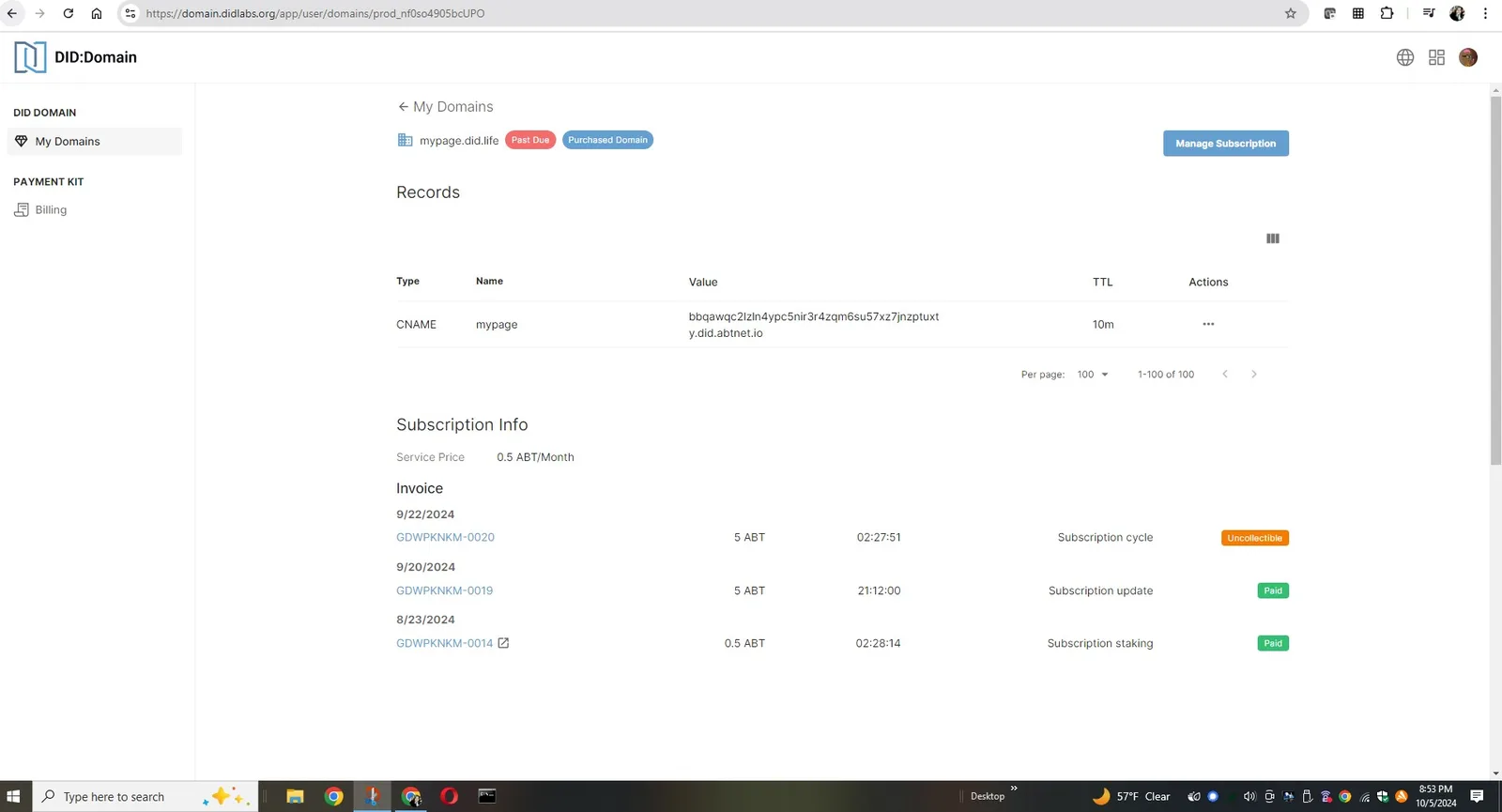
Task: Click the Uncollectible status badge
Action: pos(1254,538)
